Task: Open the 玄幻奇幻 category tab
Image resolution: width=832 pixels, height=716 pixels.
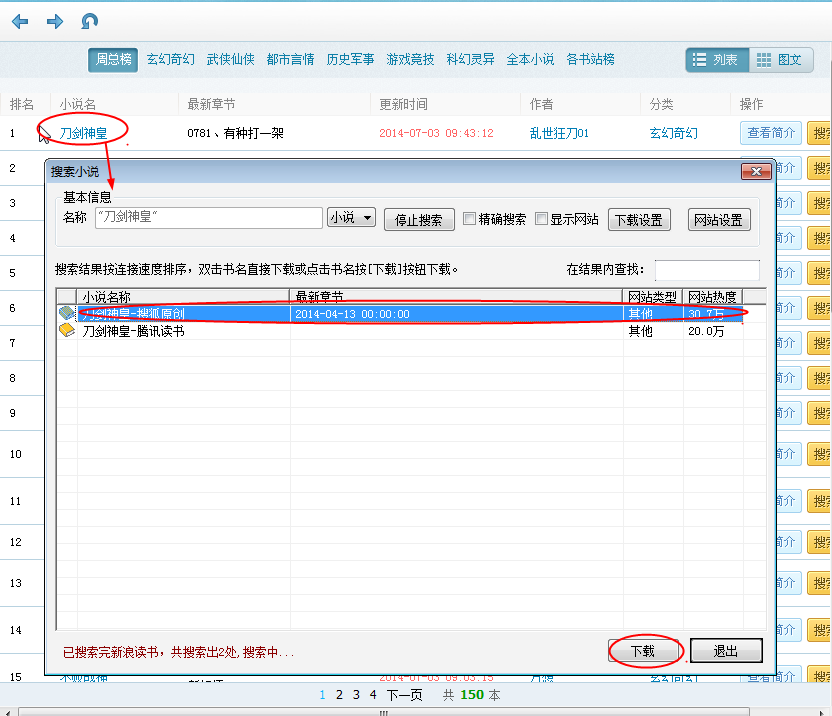Action: 171,59
